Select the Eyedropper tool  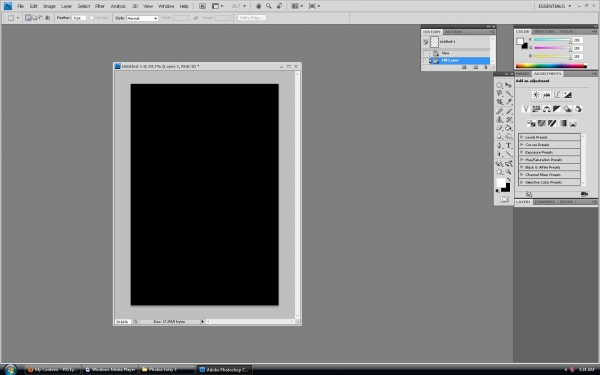point(509,102)
